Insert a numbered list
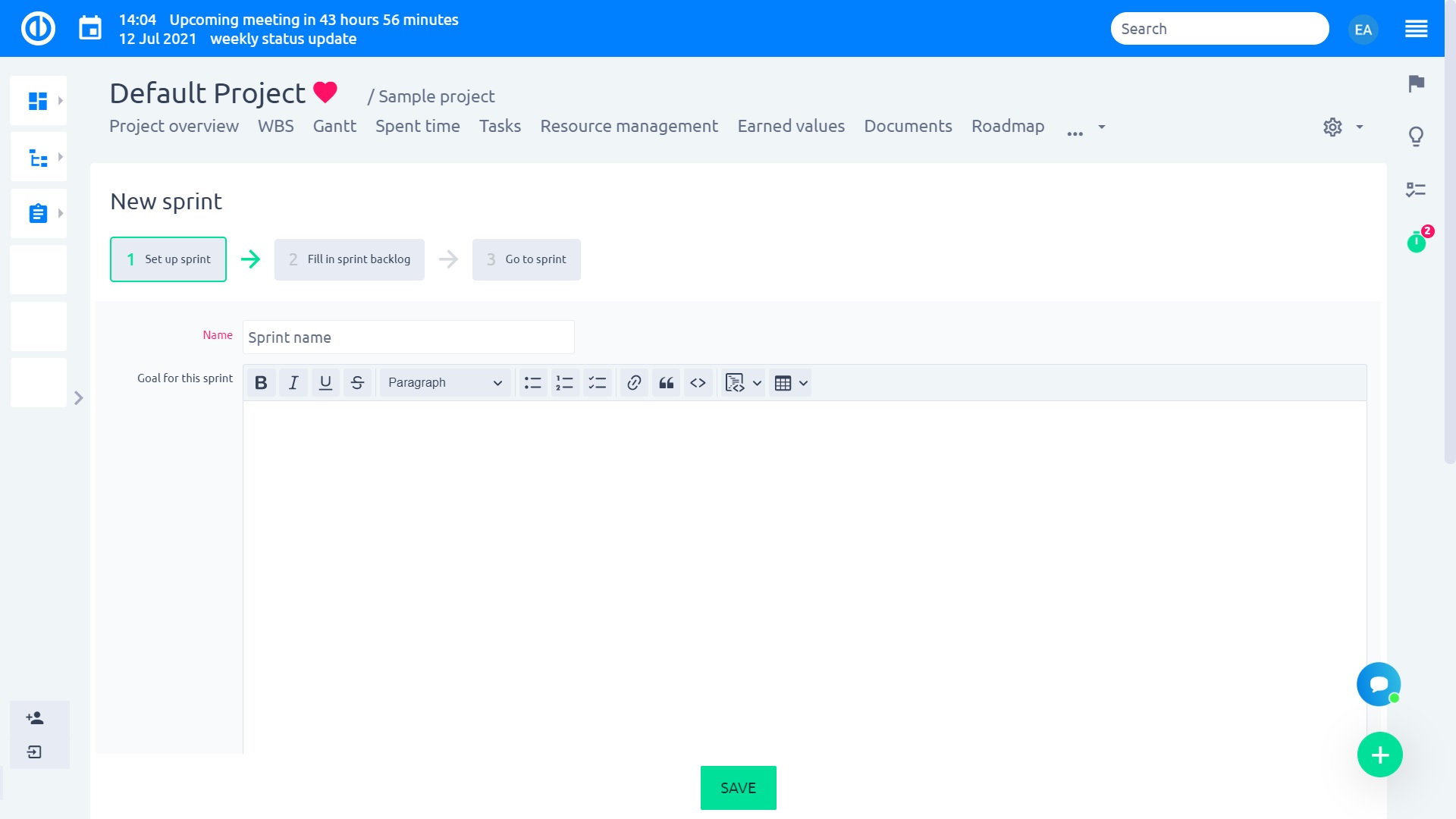Viewport: 1456px width, 819px height. coord(565,383)
